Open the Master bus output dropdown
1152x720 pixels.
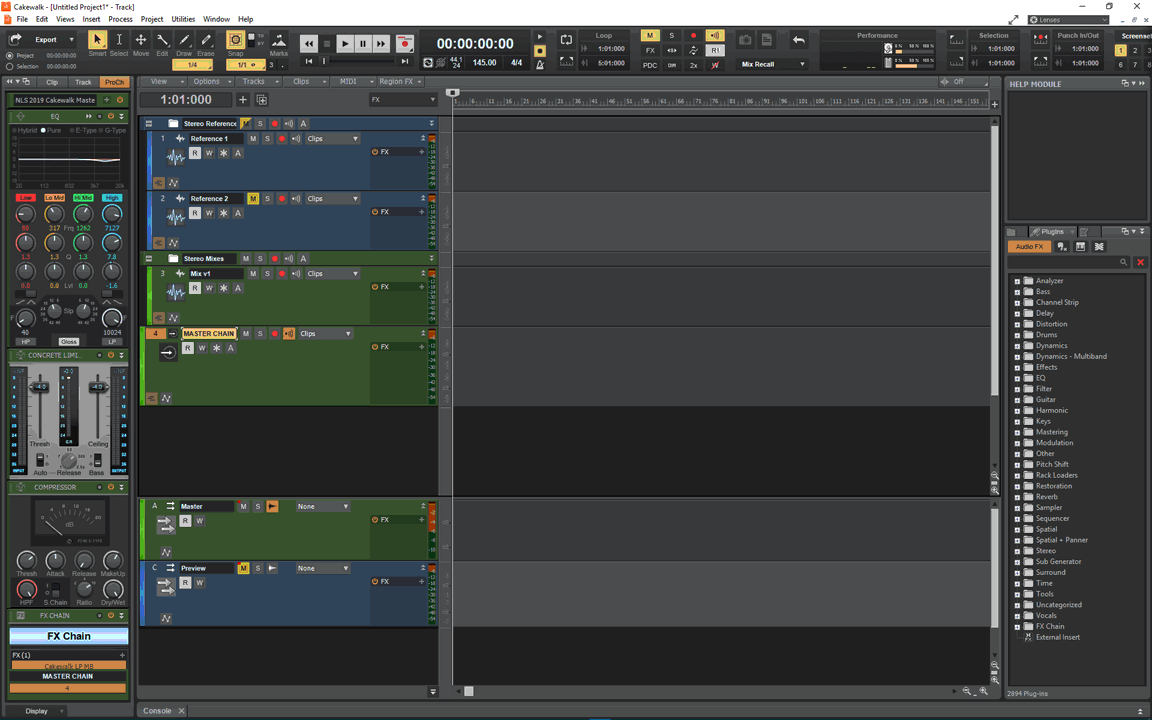pos(323,506)
